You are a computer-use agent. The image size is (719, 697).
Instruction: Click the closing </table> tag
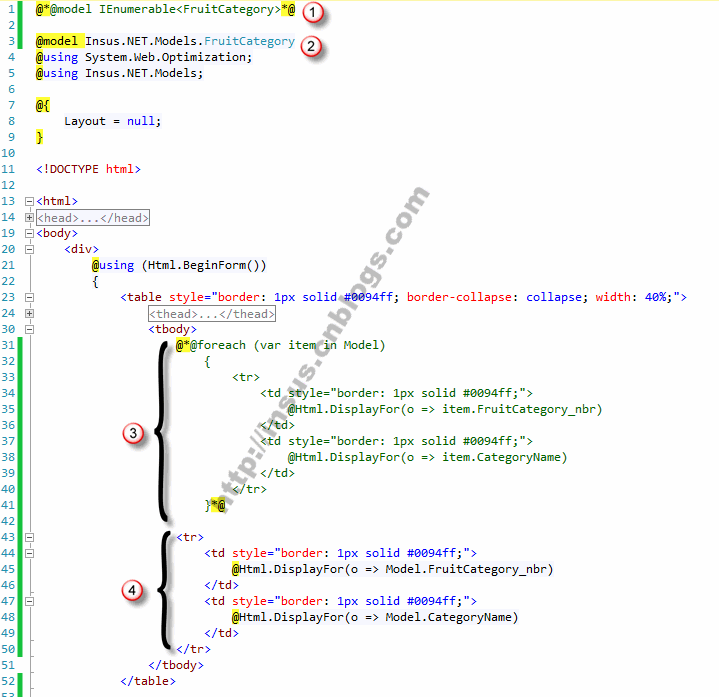coord(148,681)
